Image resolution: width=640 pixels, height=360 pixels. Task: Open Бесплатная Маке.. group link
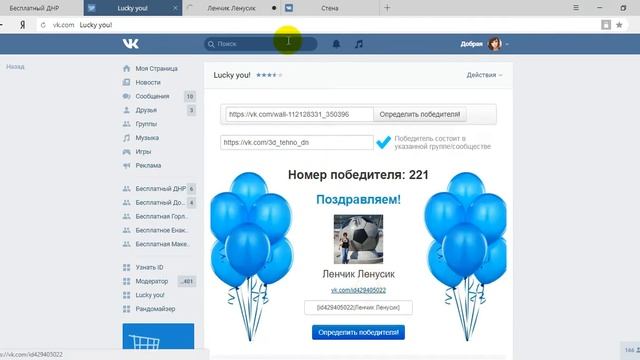click(162, 244)
